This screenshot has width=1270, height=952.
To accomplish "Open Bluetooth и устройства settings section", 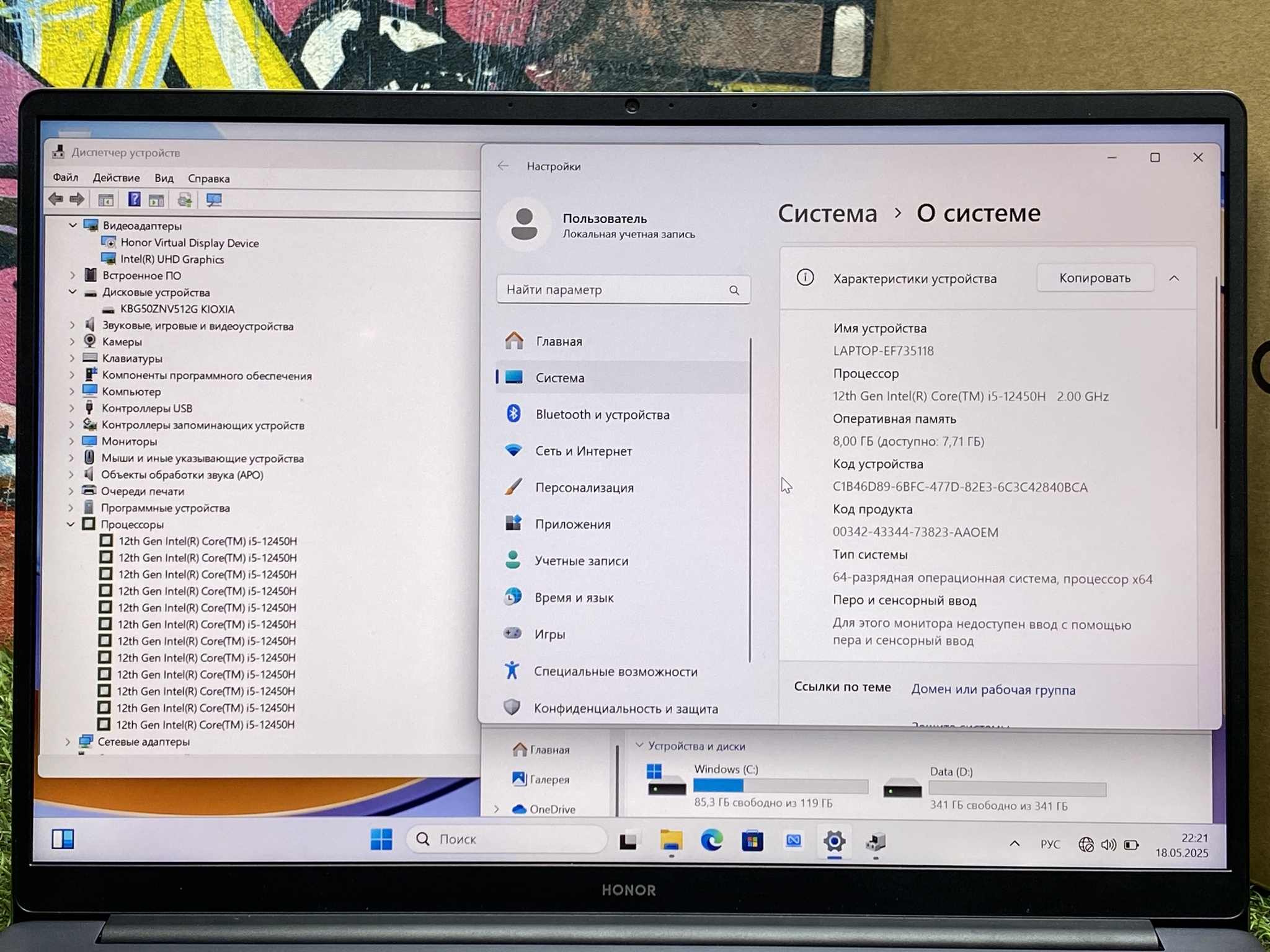I will tap(602, 415).
